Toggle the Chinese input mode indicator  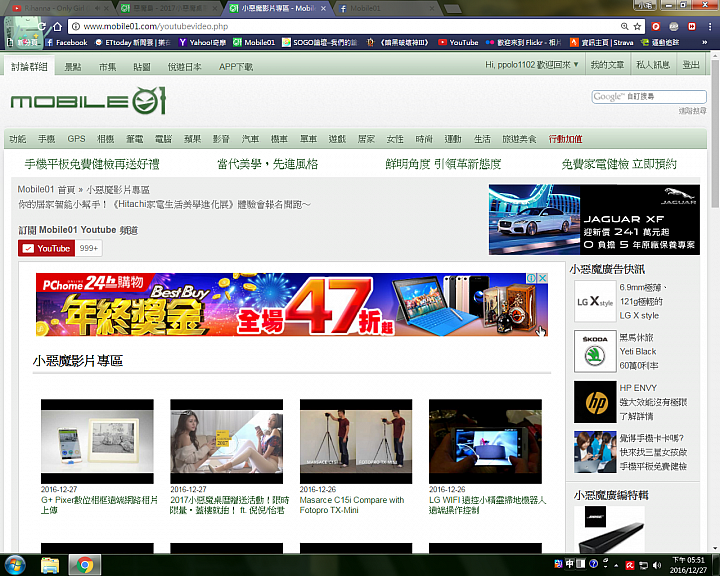click(569, 563)
